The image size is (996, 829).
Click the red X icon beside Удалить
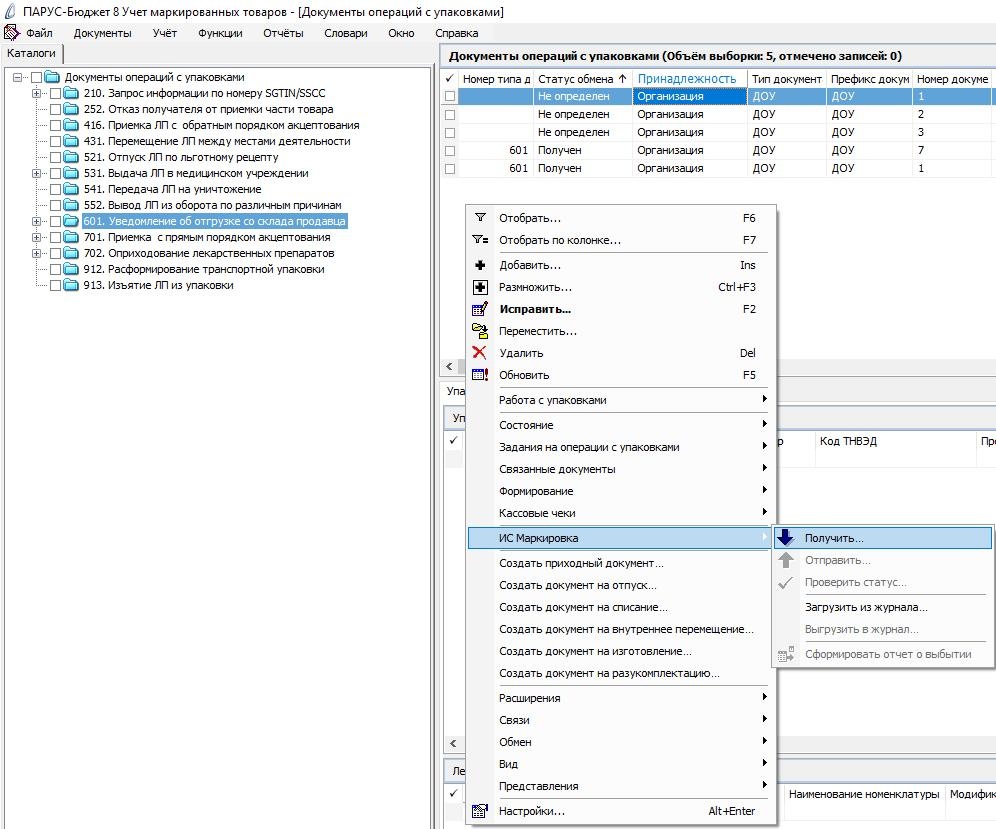pos(480,353)
